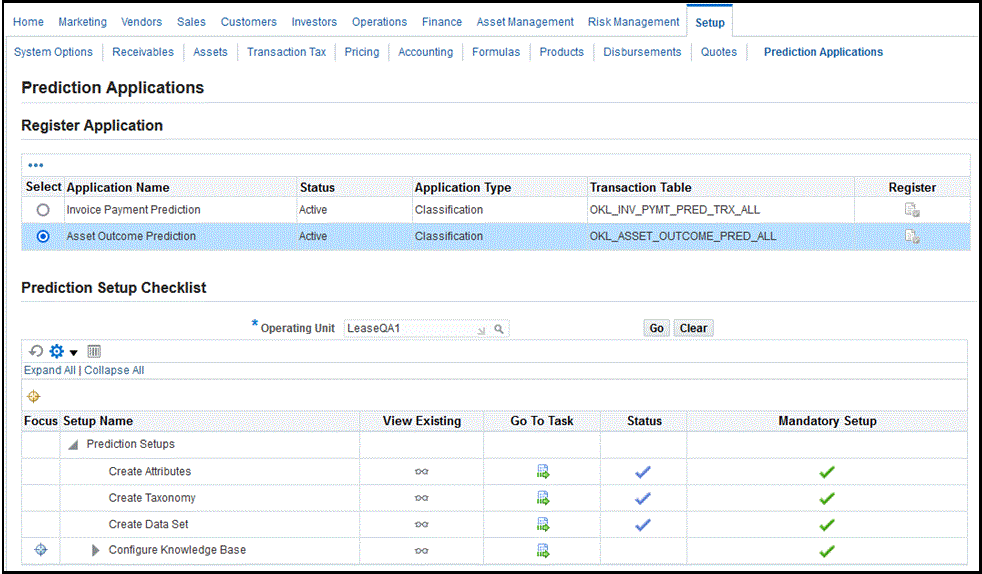The image size is (982, 574).
Task: Select the Setup tab
Action: [710, 23]
